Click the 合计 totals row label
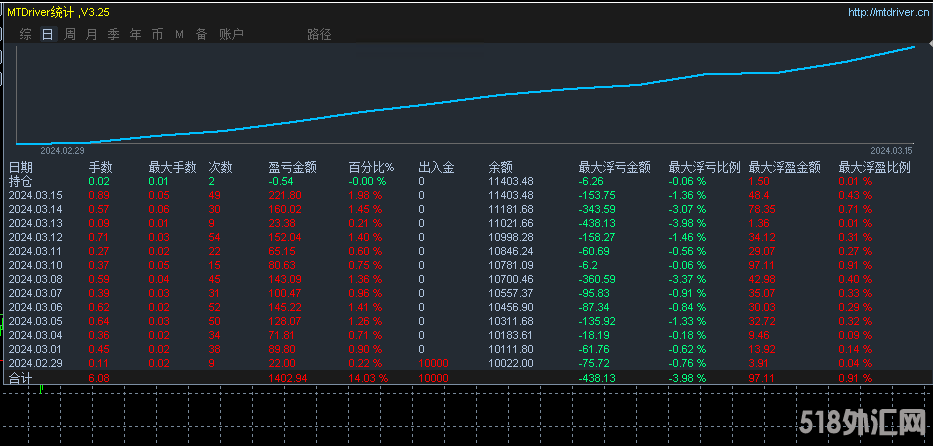 point(21,379)
